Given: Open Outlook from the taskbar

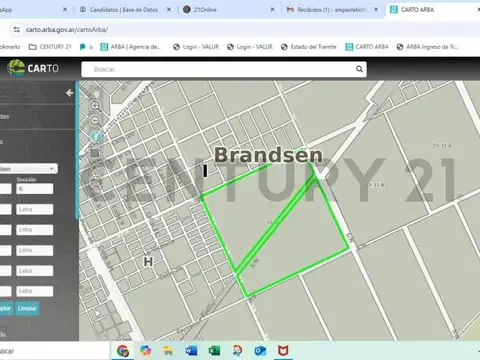Looking at the screenshot, I should click(x=260, y=351).
